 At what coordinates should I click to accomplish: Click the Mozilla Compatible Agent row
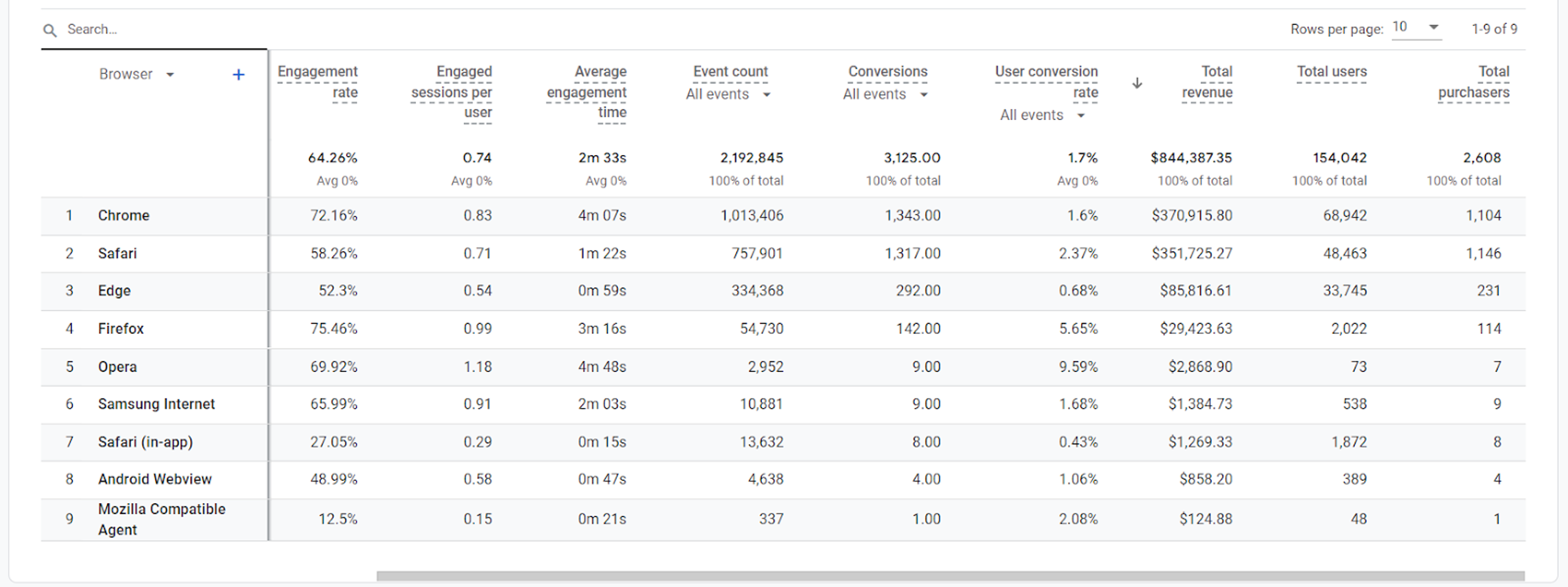(162, 519)
